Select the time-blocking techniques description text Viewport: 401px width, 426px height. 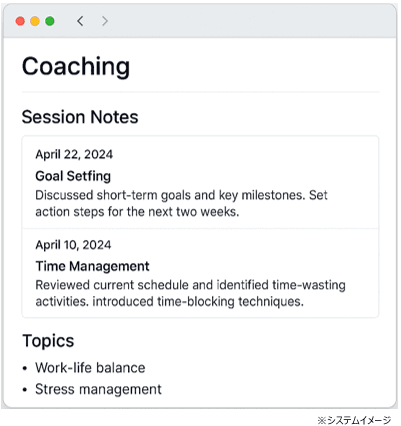pyautogui.click(x=190, y=293)
